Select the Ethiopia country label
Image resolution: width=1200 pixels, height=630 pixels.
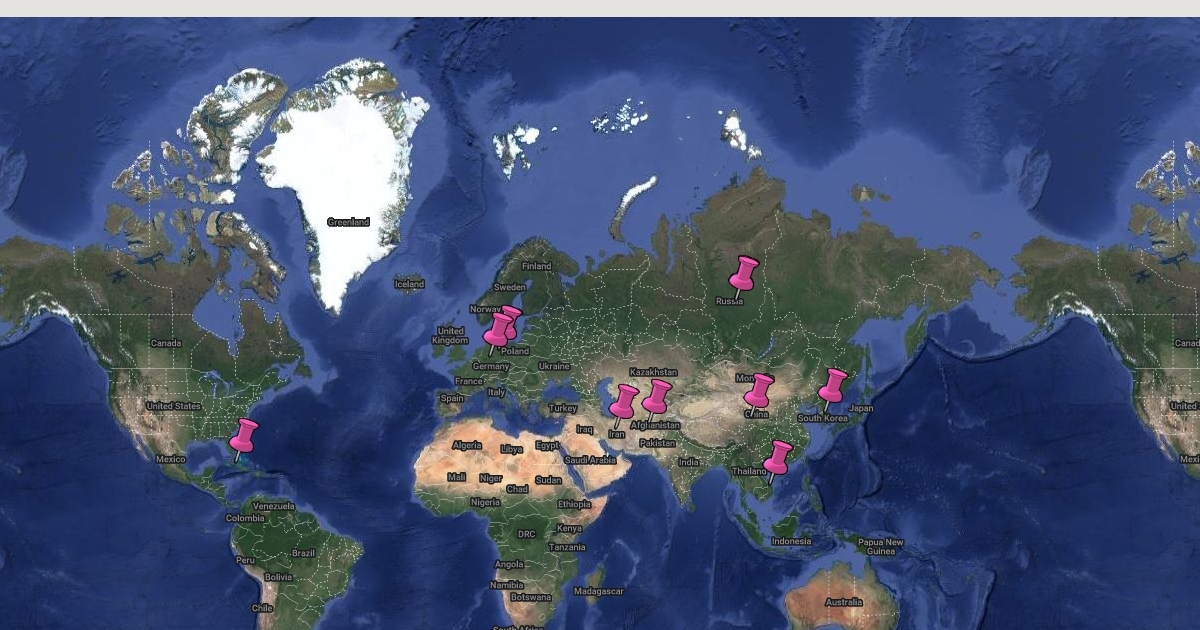(x=574, y=504)
